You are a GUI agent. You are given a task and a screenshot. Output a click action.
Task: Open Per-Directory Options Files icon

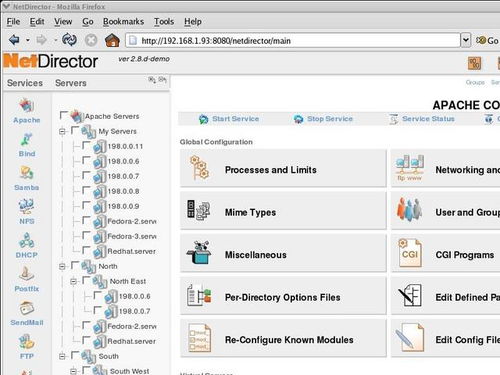click(x=199, y=295)
